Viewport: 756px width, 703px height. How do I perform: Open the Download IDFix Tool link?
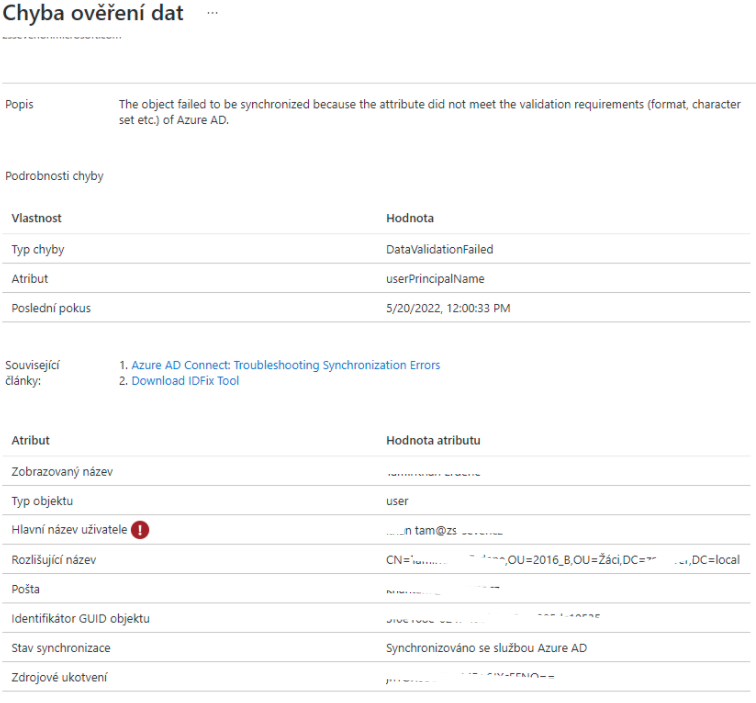click(x=185, y=380)
